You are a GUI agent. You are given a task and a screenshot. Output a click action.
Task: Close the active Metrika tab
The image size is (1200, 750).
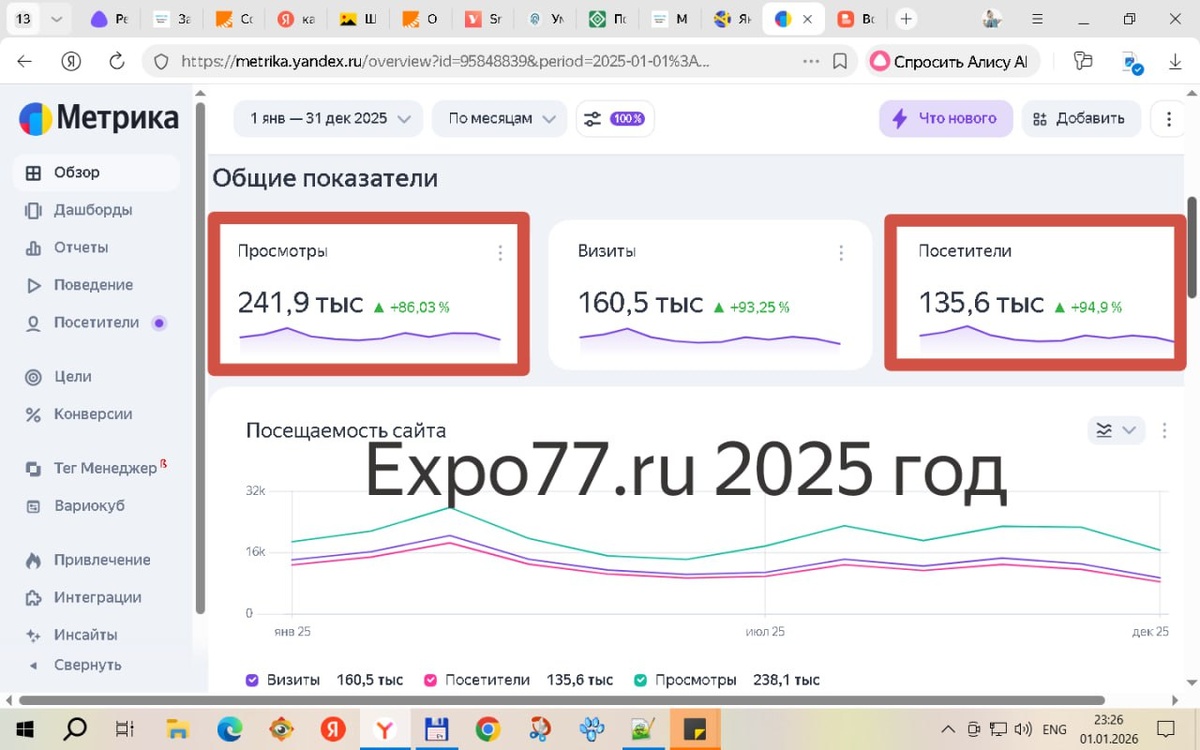pyautogui.click(x=808, y=19)
